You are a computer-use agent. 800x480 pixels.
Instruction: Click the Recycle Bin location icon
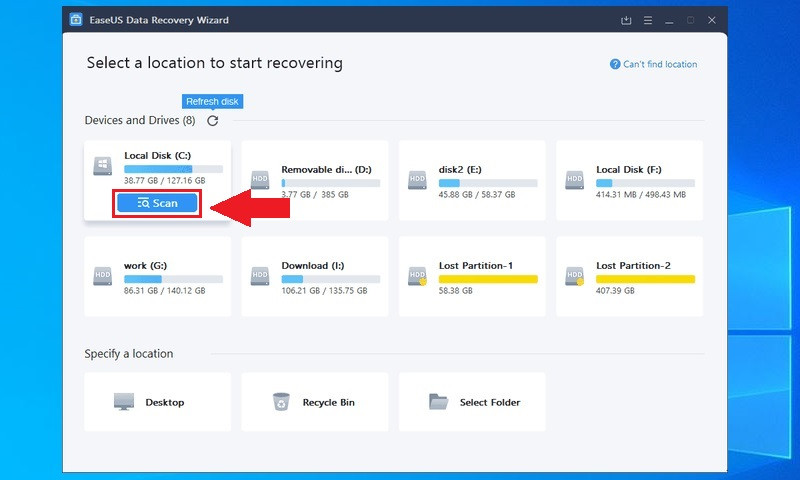click(x=281, y=402)
